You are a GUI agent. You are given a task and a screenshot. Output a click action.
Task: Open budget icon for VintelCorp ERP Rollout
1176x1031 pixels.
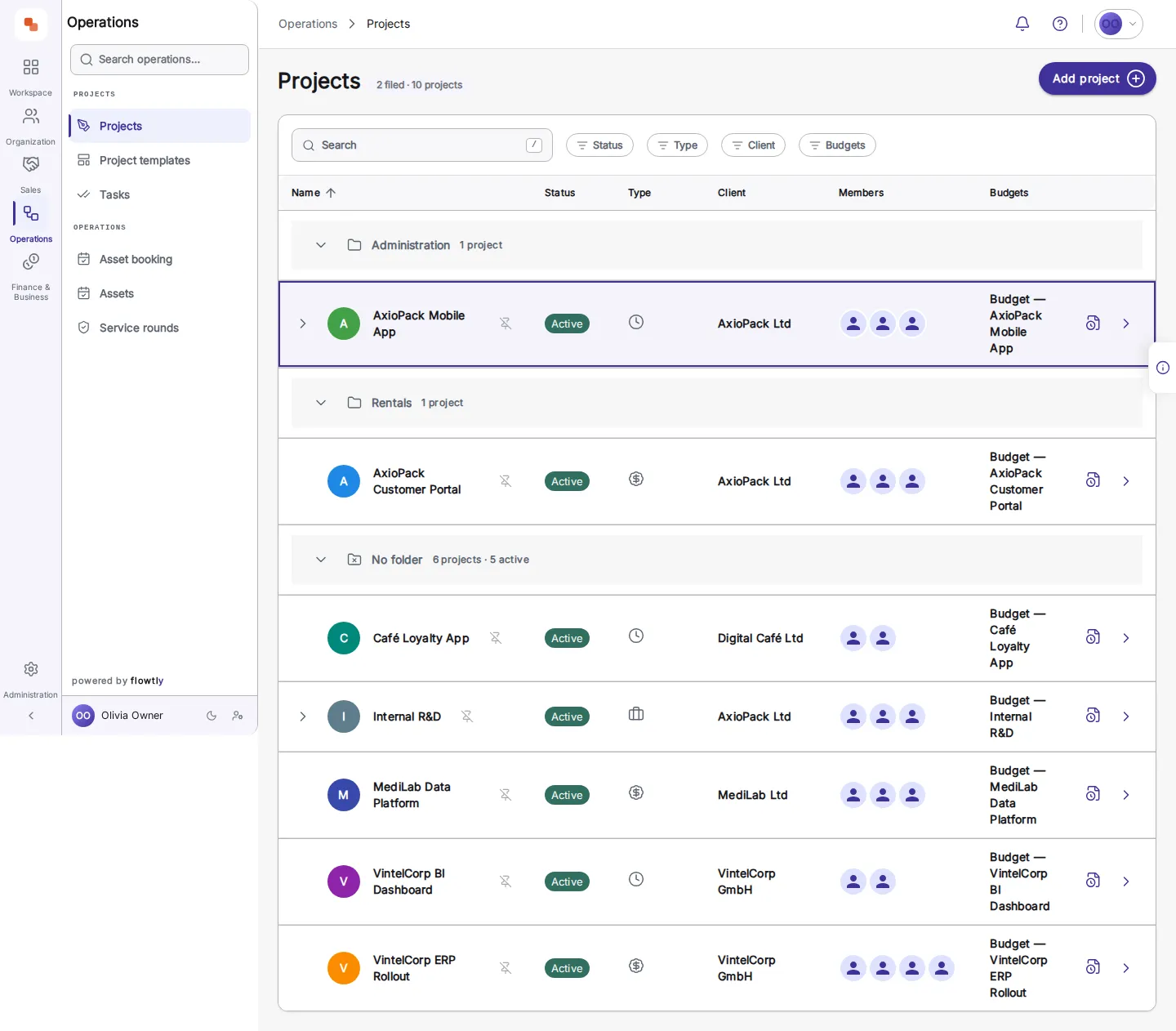pyautogui.click(x=1093, y=967)
